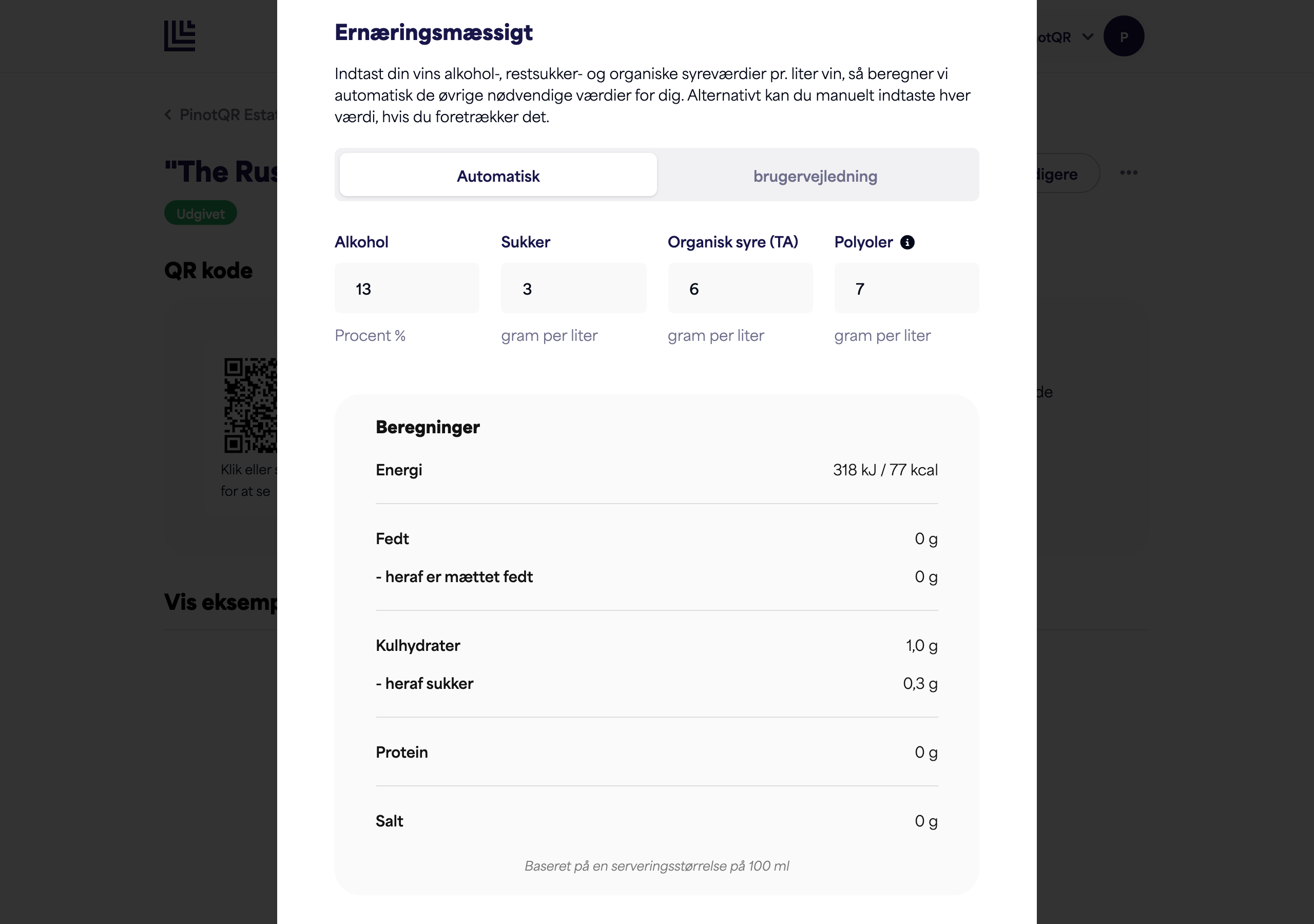Click the Alkohol percent input field
Screen dimensions: 1314x924
(x=407, y=288)
